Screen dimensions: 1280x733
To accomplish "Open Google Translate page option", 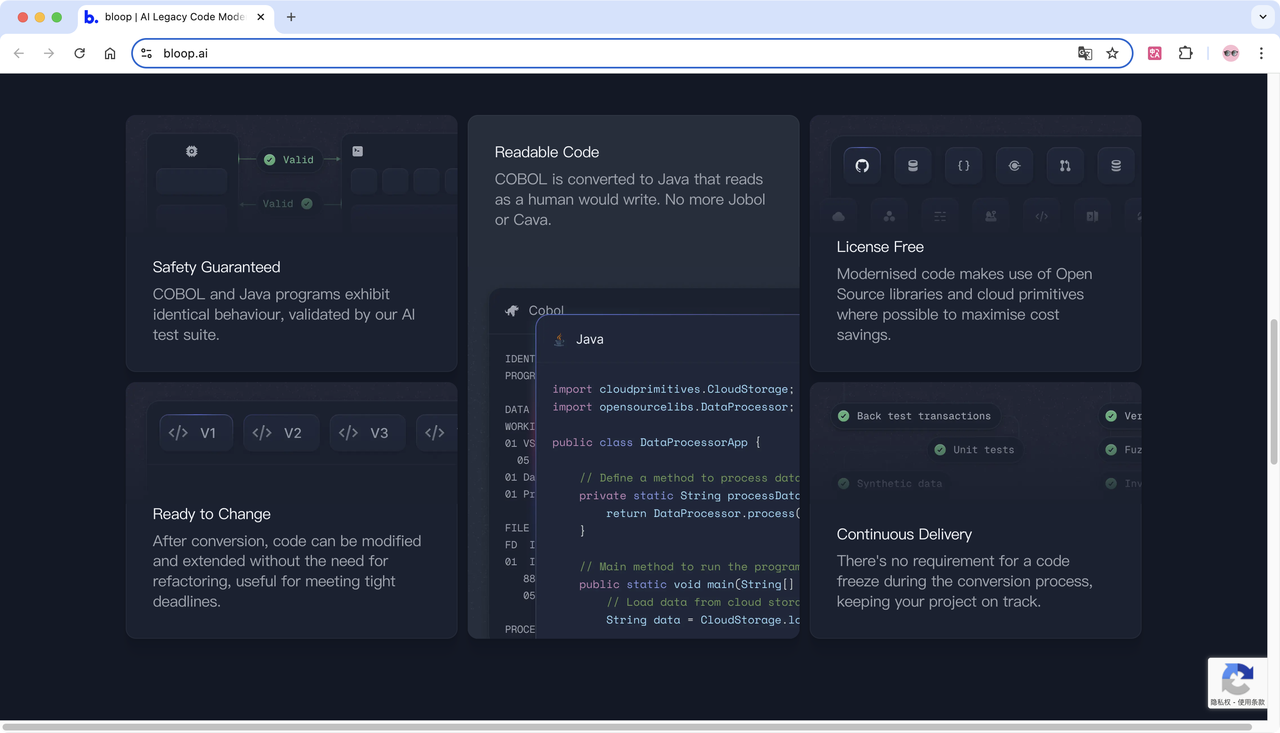I will (1085, 53).
